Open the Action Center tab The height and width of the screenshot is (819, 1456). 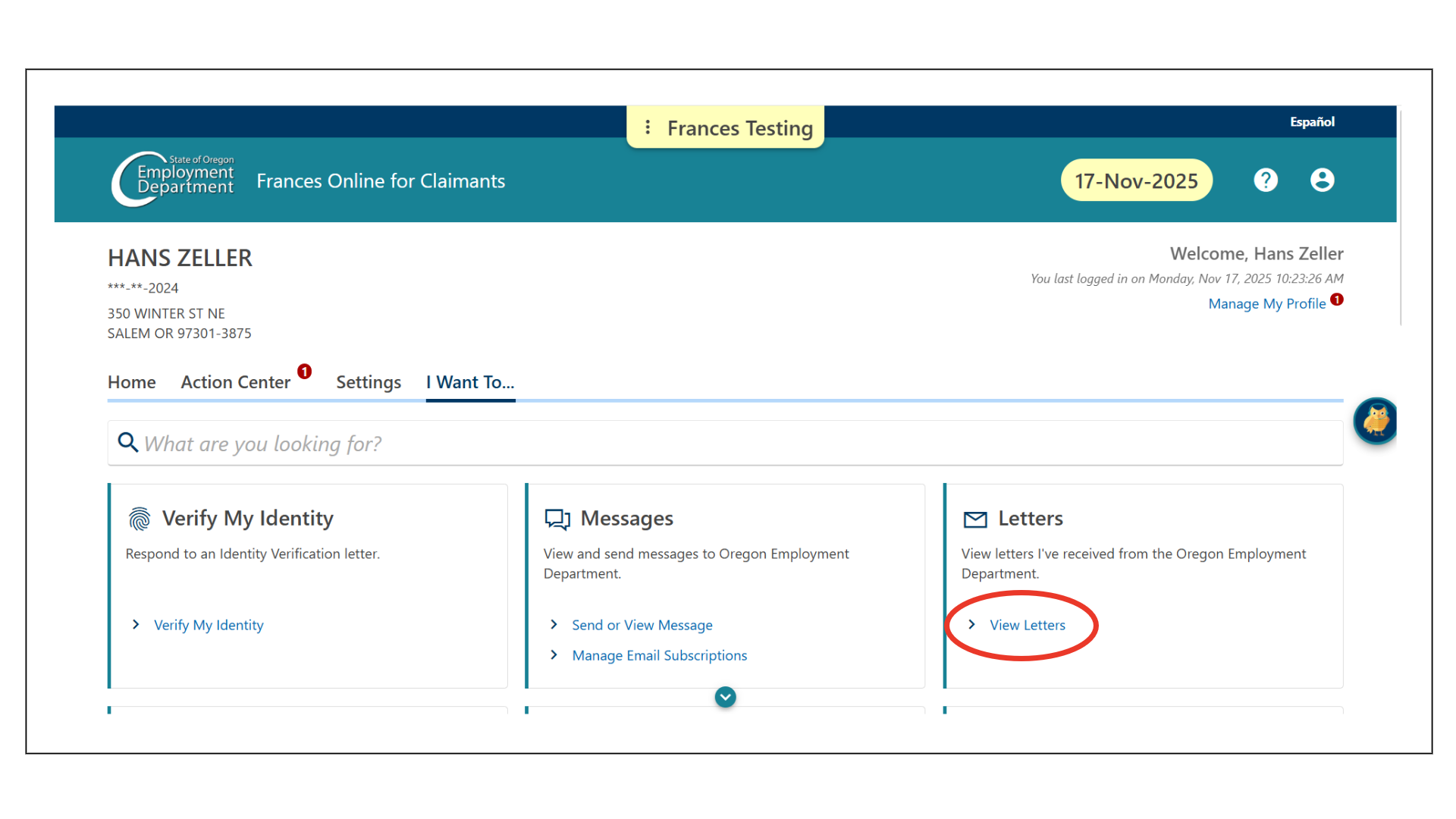point(236,382)
